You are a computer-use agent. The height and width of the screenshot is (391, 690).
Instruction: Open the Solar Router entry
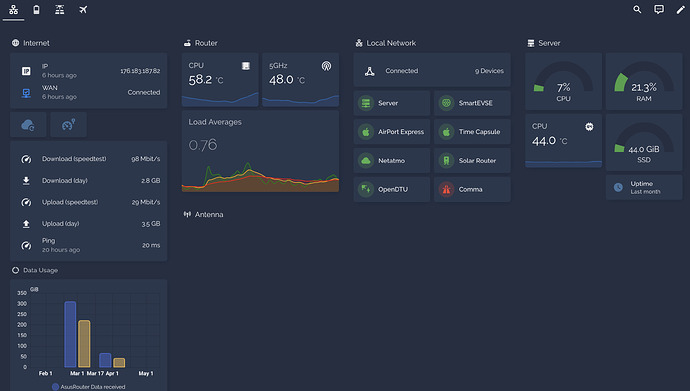click(472, 161)
